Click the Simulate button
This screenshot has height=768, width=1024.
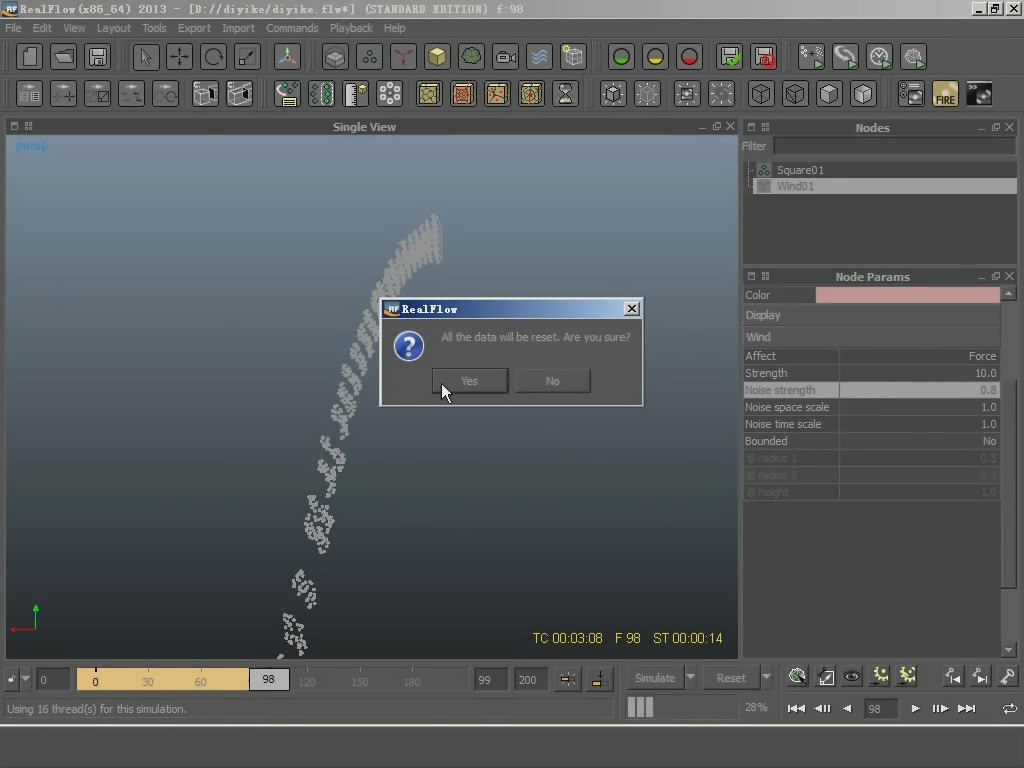pyautogui.click(x=655, y=678)
